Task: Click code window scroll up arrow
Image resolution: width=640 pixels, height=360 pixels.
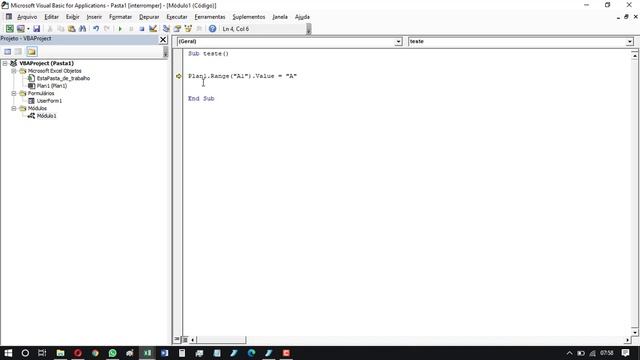Action: [634, 55]
